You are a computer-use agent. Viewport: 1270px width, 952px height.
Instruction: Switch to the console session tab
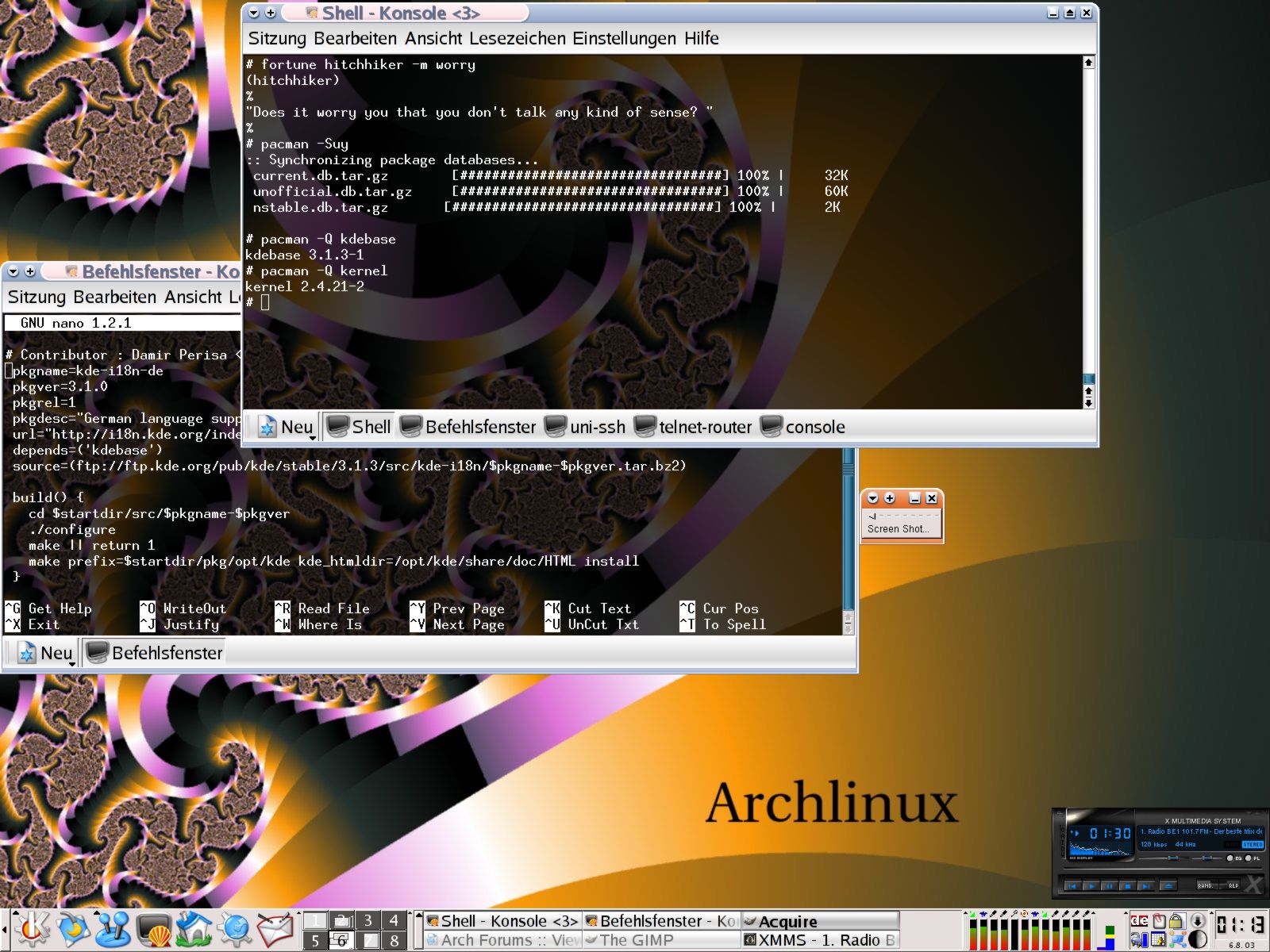(x=802, y=427)
